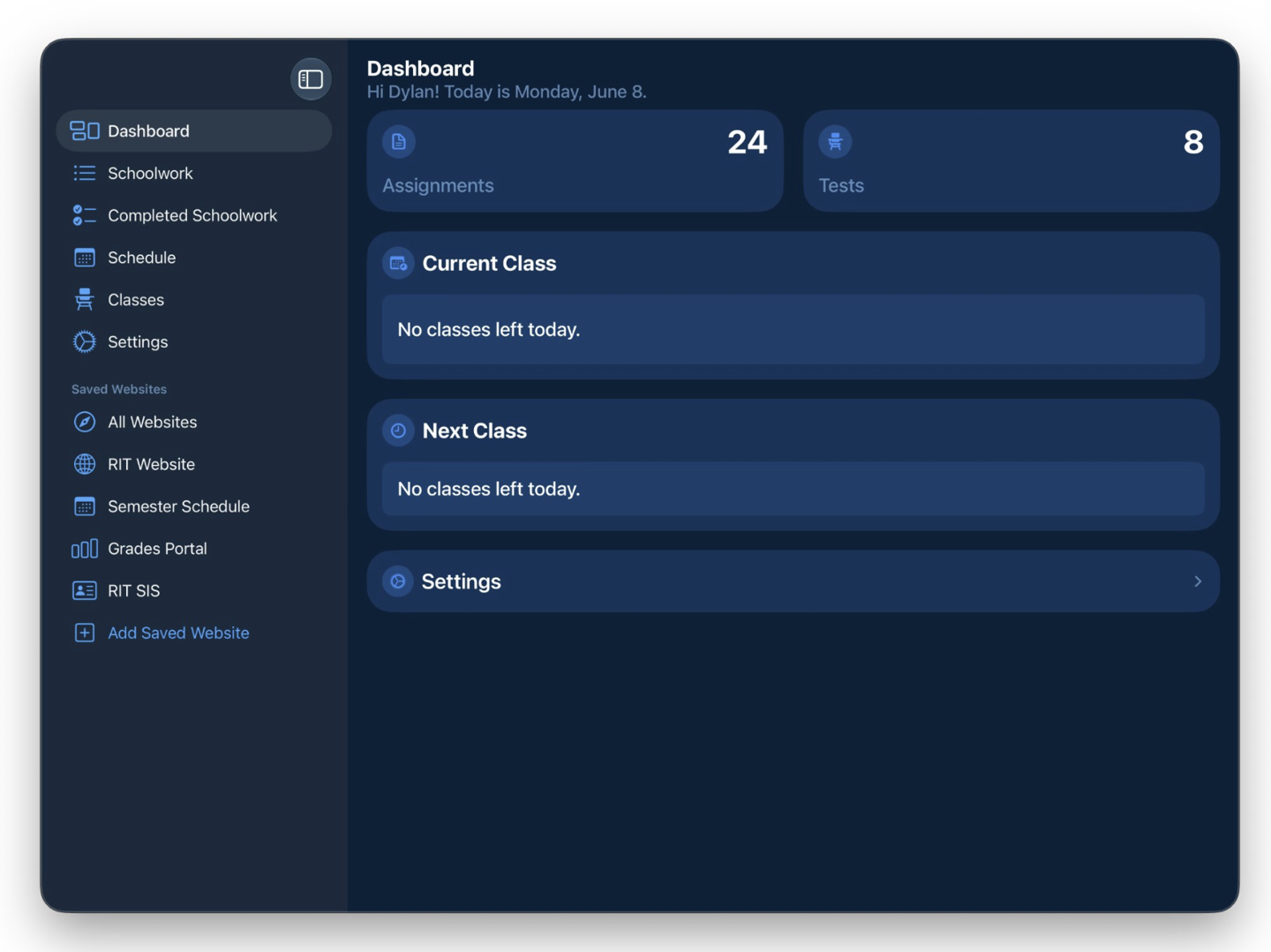The image size is (1271, 952).
Task: Click the Schoolwork list icon
Action: pos(85,173)
